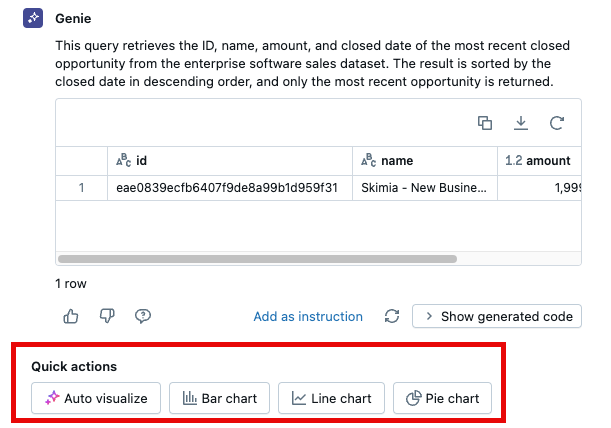Image resolution: width=611 pixels, height=428 pixels.
Task: Click the Genie sparkle avatar icon
Action: click(33, 19)
